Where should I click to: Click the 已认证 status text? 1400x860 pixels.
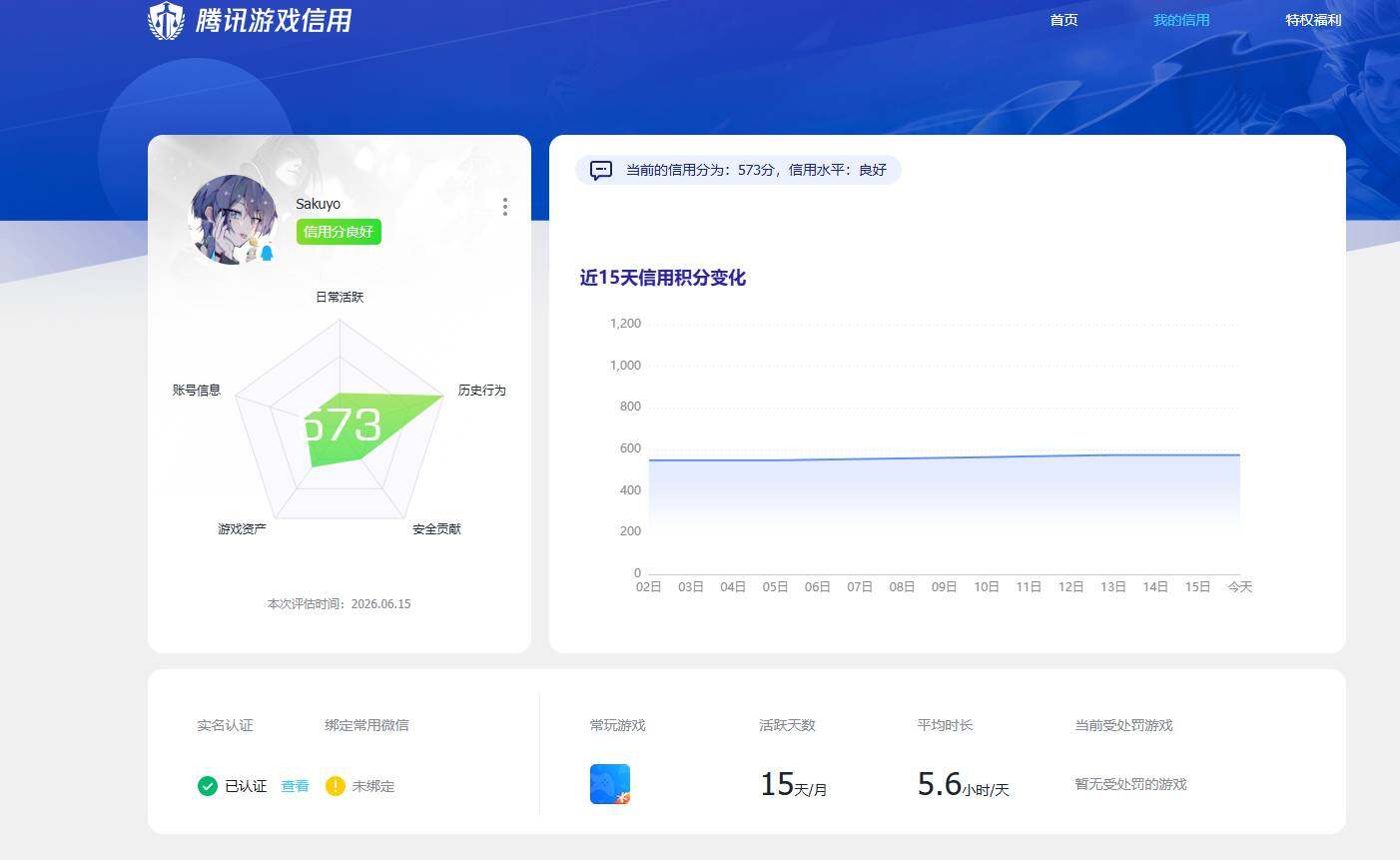pyautogui.click(x=246, y=786)
